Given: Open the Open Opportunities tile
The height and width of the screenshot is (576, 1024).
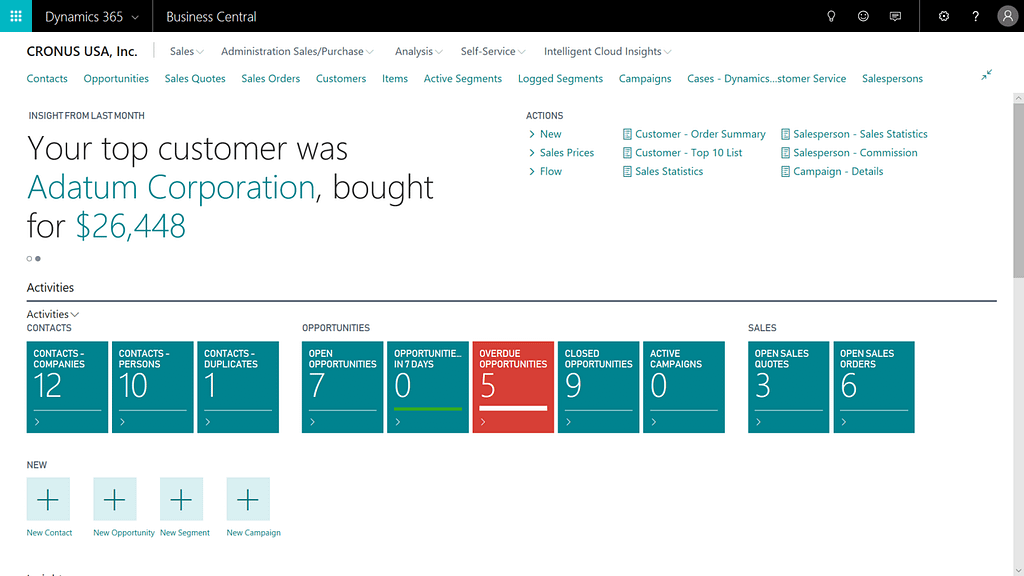Looking at the screenshot, I should pos(342,387).
